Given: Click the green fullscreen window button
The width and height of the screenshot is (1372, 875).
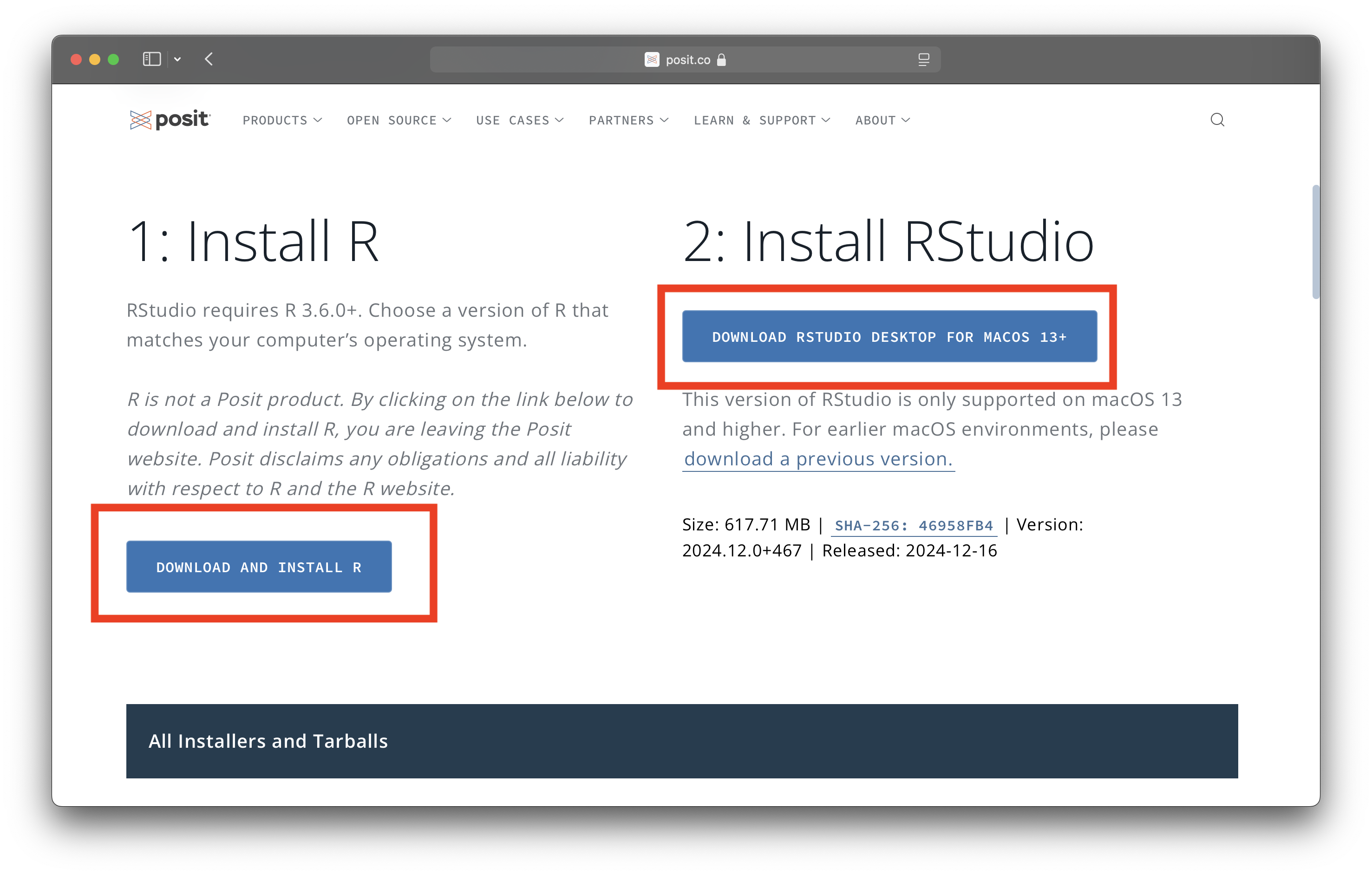Looking at the screenshot, I should coord(113,59).
